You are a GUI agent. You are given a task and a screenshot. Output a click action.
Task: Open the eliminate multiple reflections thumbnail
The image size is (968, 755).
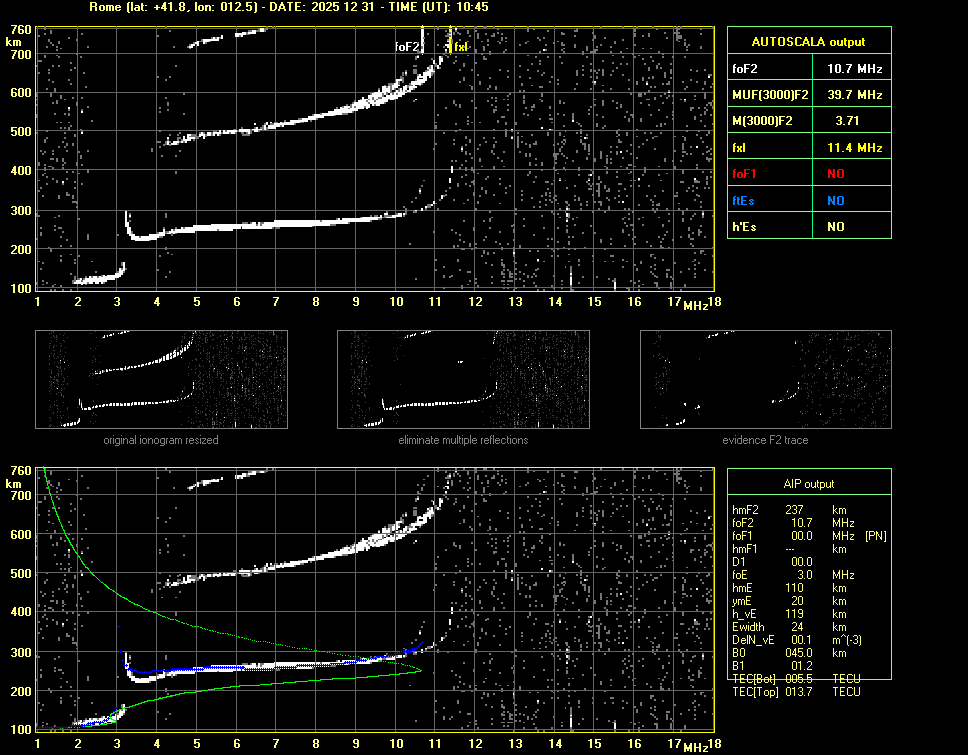(x=463, y=379)
